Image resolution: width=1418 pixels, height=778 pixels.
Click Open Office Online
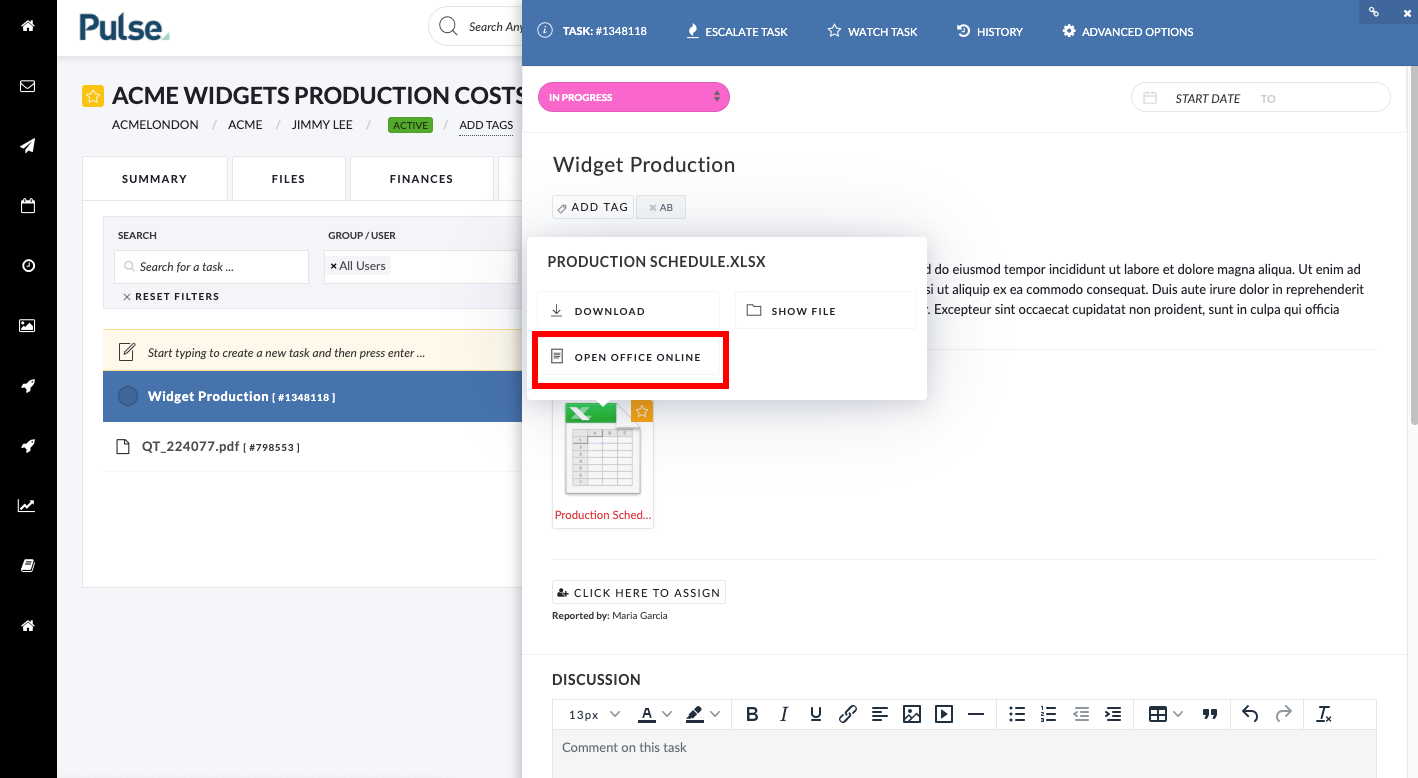pyautogui.click(x=628, y=357)
